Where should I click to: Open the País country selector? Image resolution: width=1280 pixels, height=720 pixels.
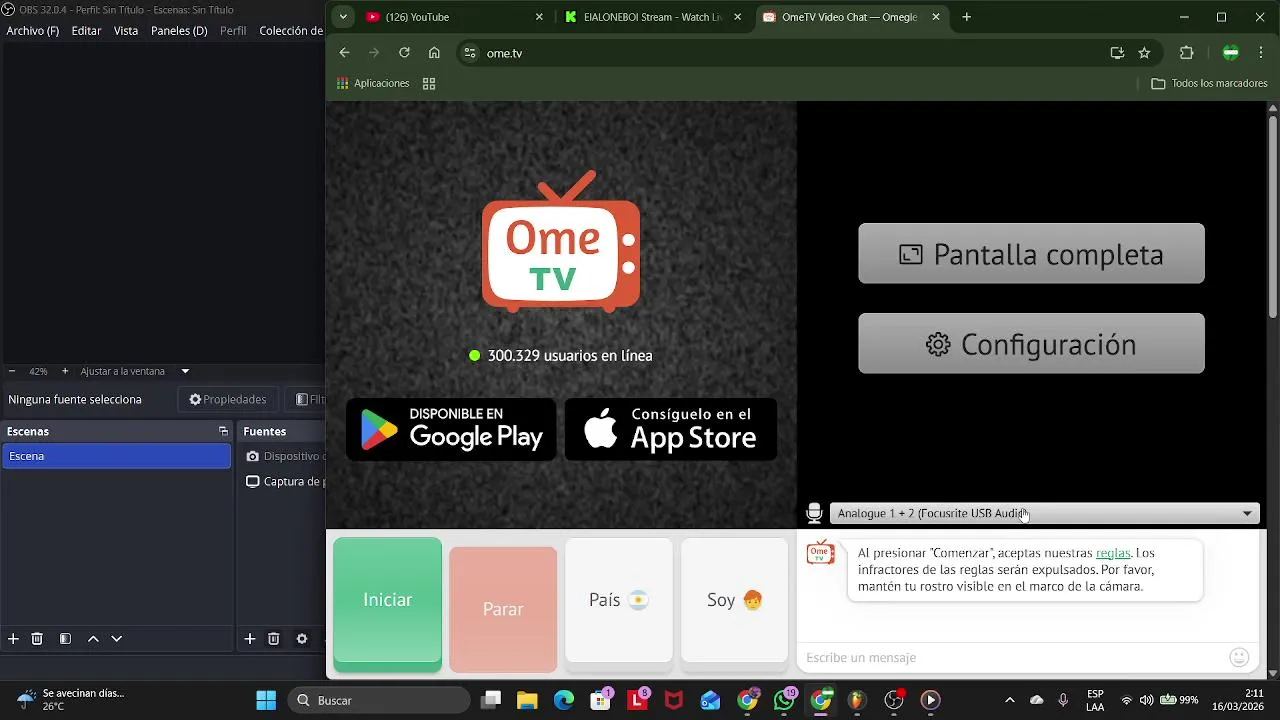point(619,600)
